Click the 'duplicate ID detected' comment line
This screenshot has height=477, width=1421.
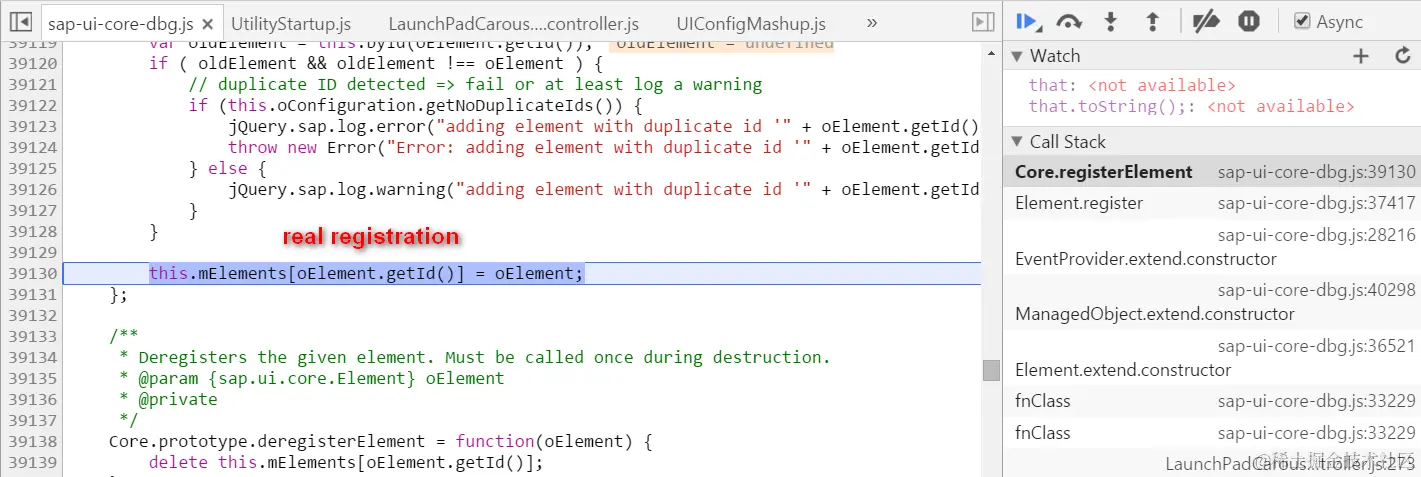(x=475, y=84)
